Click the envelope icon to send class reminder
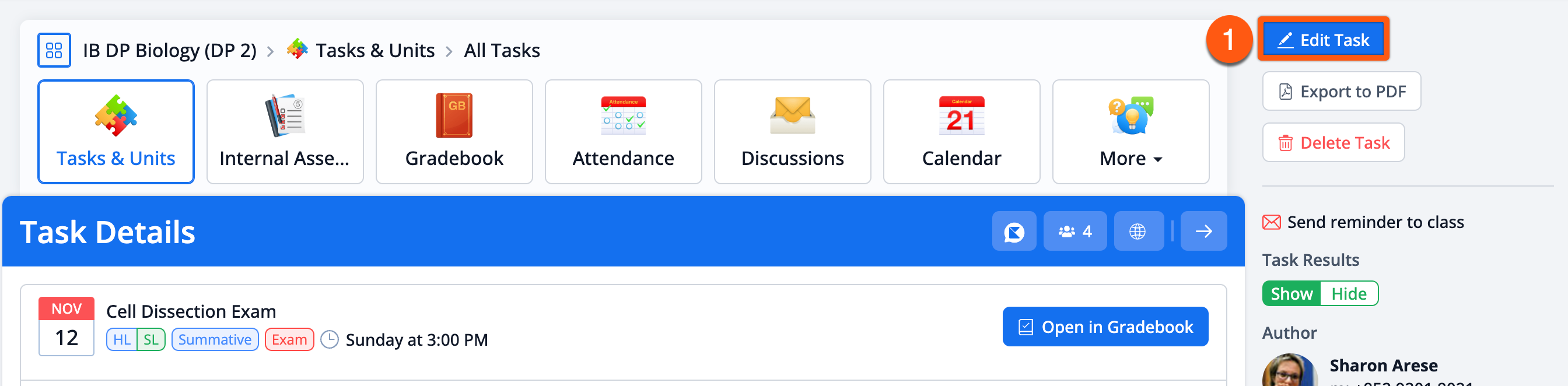 click(1272, 222)
